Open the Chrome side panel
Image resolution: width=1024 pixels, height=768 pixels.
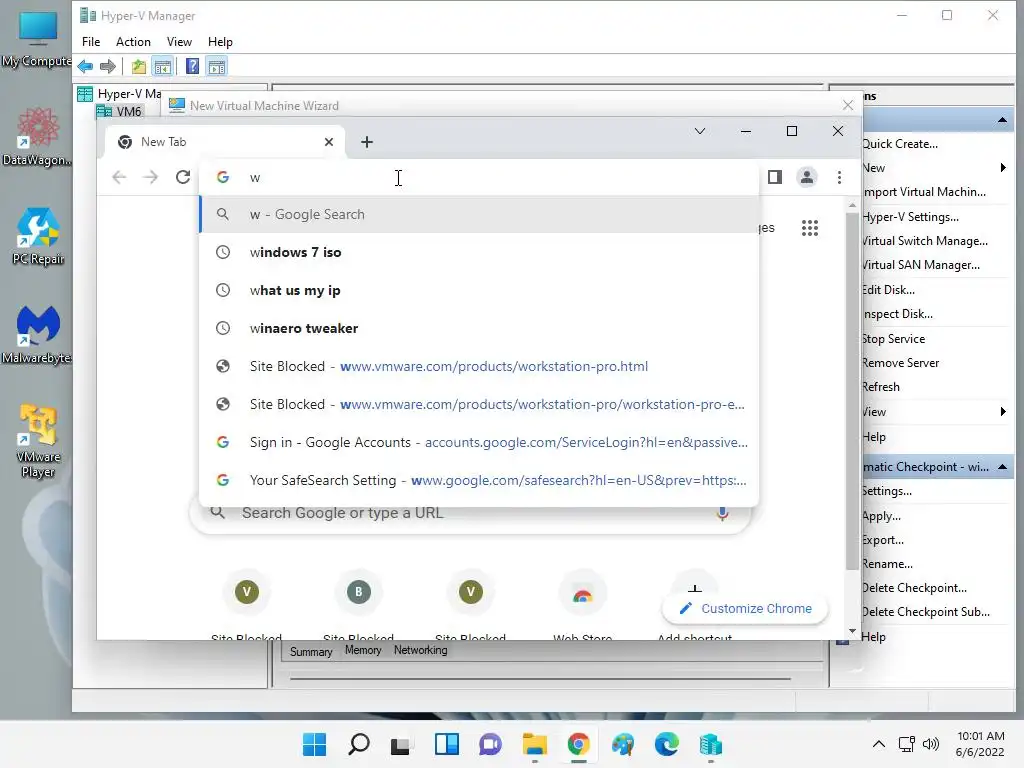click(x=775, y=177)
